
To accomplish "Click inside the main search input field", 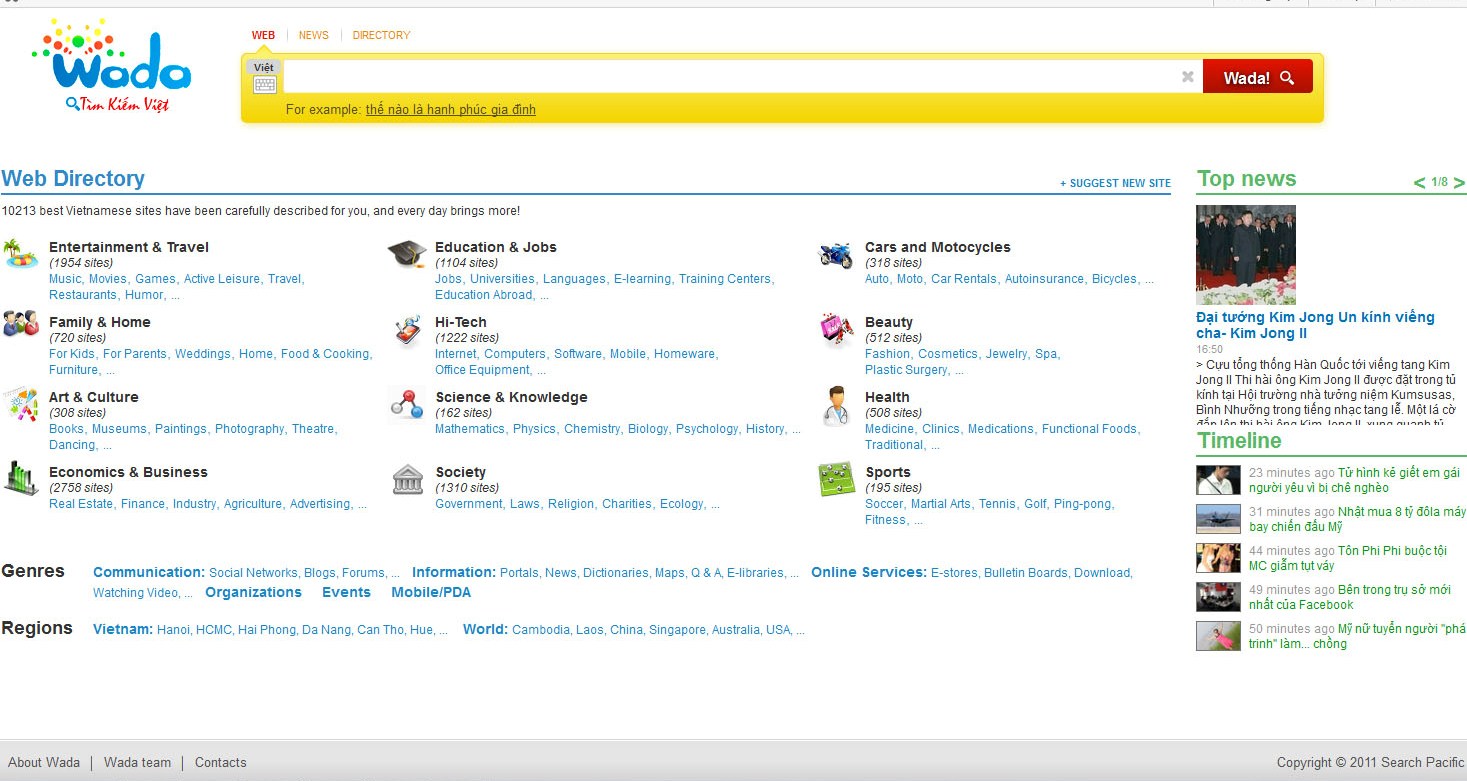I will pos(730,77).
